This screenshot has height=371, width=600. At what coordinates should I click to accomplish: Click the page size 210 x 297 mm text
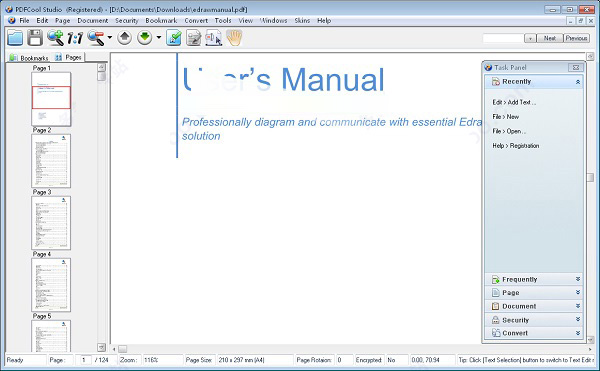pos(241,360)
